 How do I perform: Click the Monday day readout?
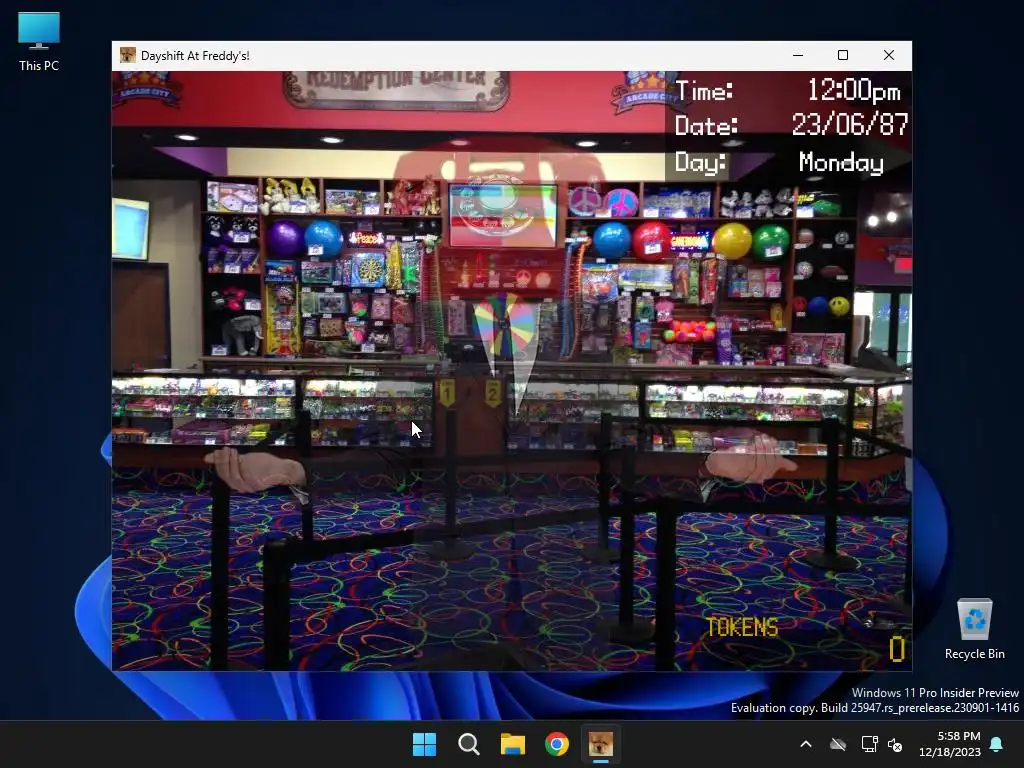point(841,162)
